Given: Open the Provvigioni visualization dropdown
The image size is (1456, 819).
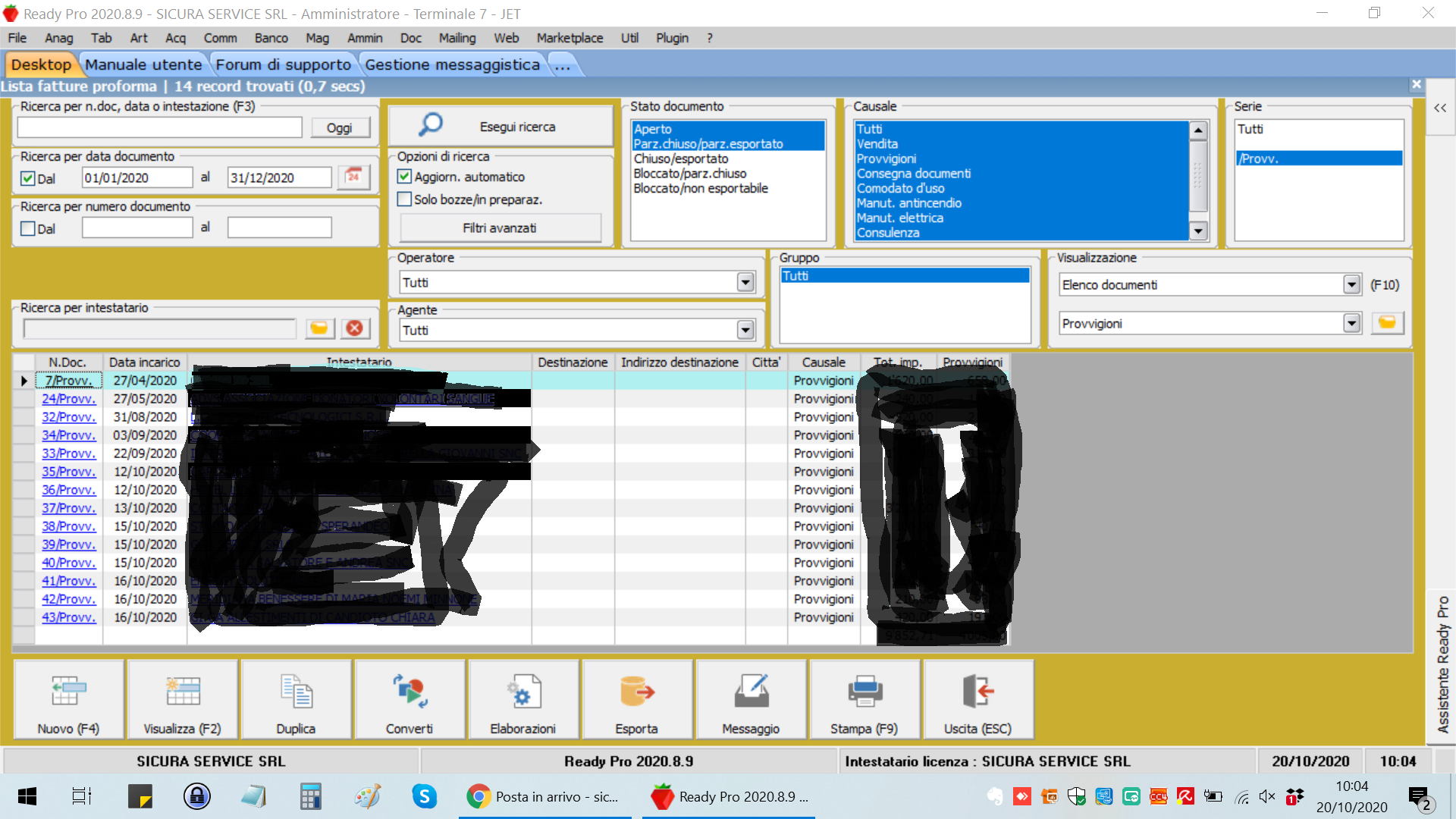Looking at the screenshot, I should pyautogui.click(x=1351, y=323).
